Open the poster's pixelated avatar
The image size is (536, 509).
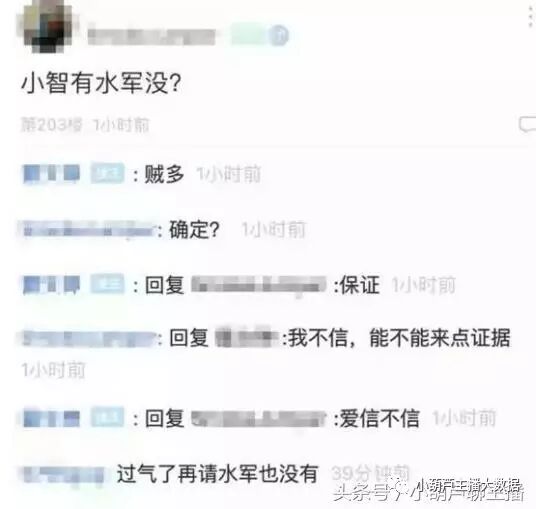tap(48, 27)
